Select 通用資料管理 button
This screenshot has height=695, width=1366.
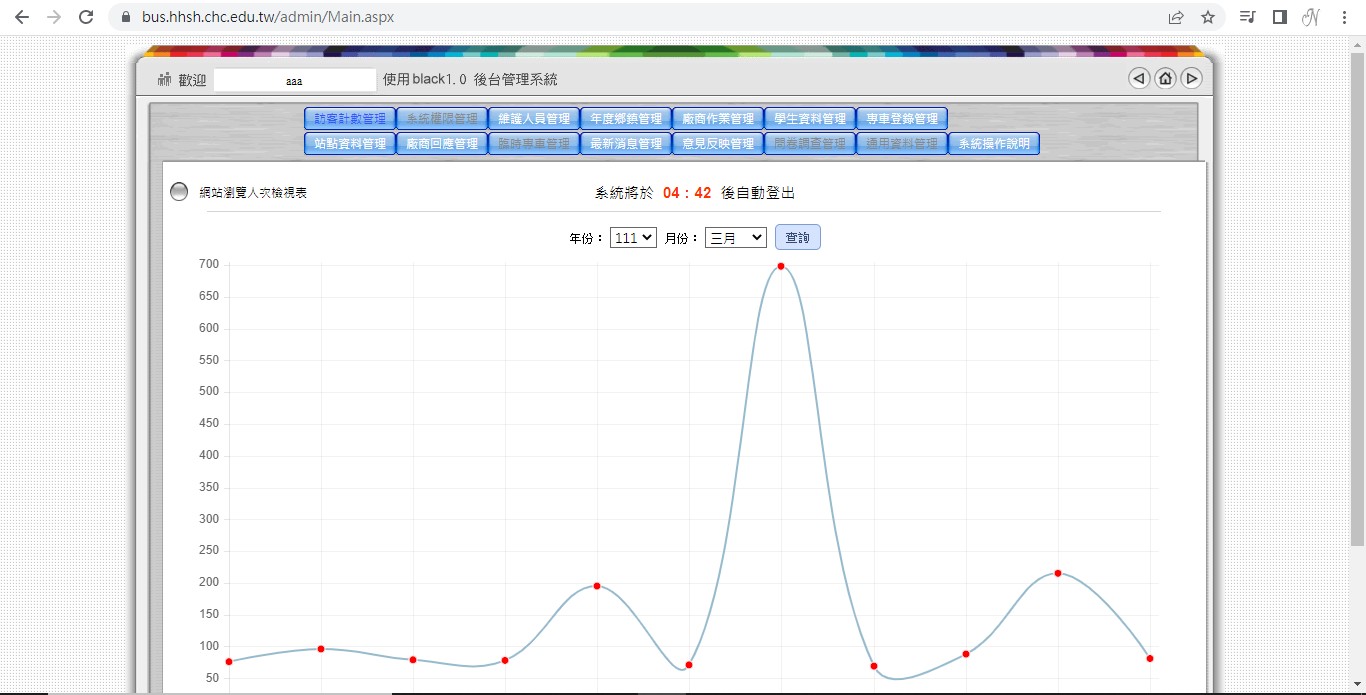point(902,144)
